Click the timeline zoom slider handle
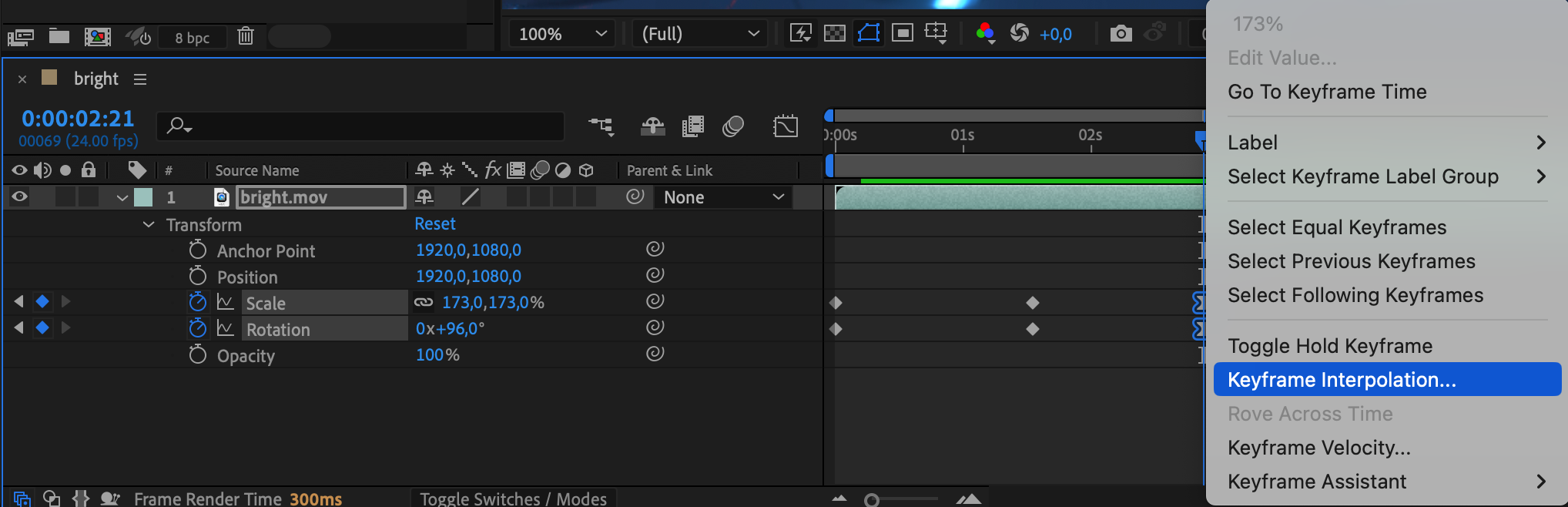The width and height of the screenshot is (1568, 507). [872, 500]
